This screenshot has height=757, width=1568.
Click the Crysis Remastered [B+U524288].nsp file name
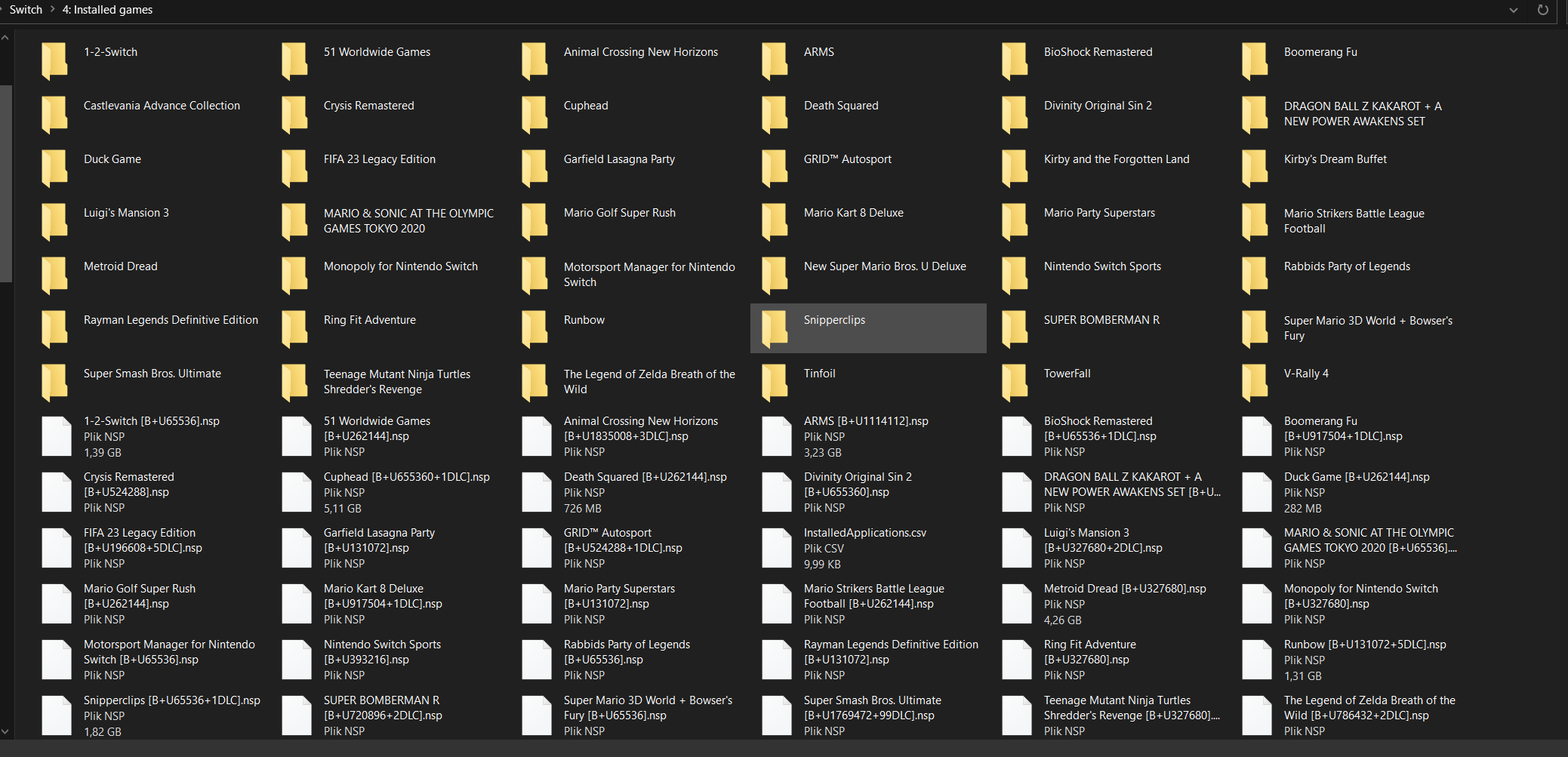coord(128,485)
